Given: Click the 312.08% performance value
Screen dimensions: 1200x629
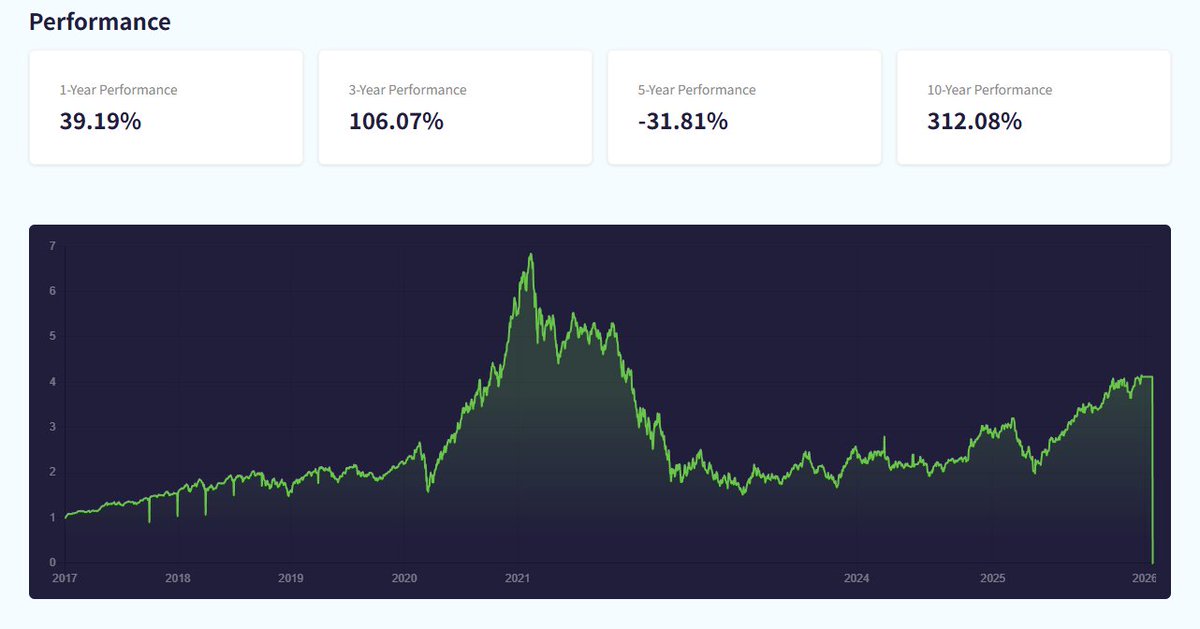Looking at the screenshot, I should 974,122.
